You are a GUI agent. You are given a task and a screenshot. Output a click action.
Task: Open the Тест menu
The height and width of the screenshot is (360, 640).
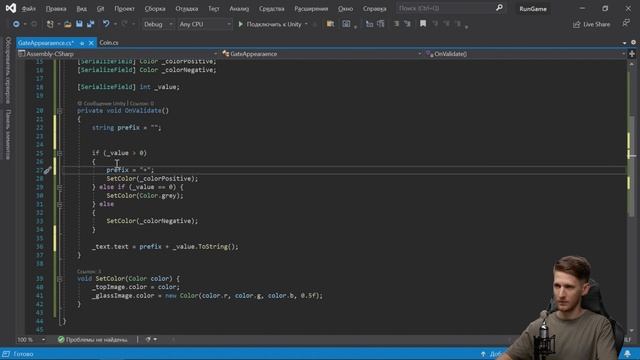pos(213,9)
